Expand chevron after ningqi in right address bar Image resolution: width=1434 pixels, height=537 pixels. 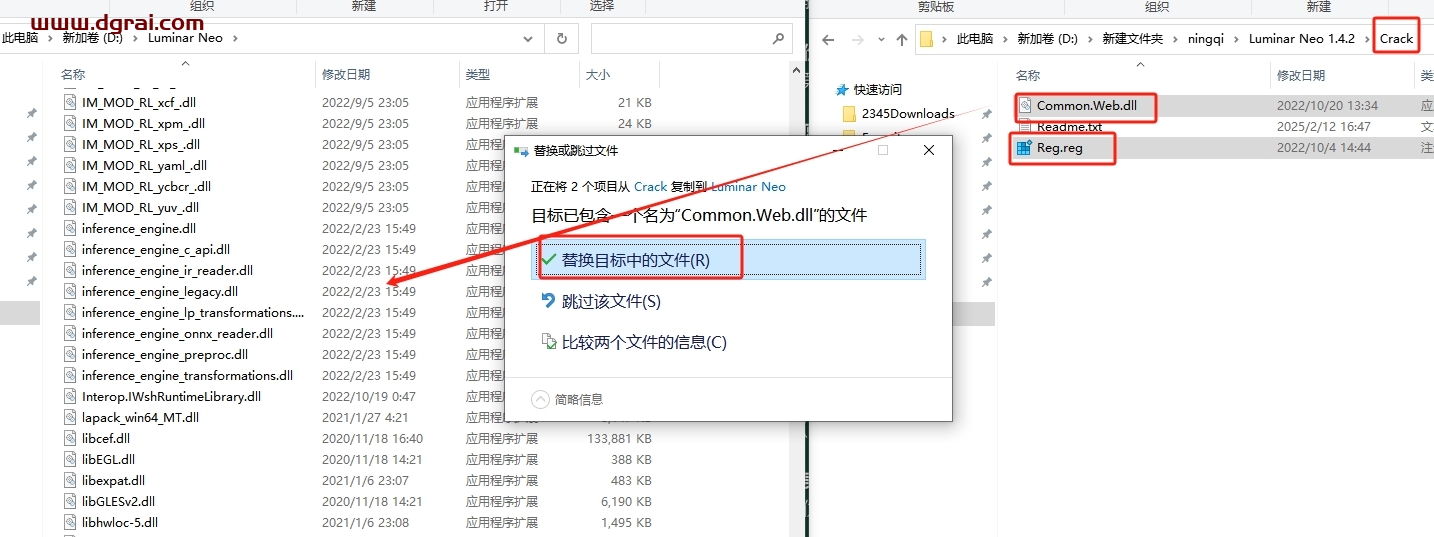[x=1238, y=39]
